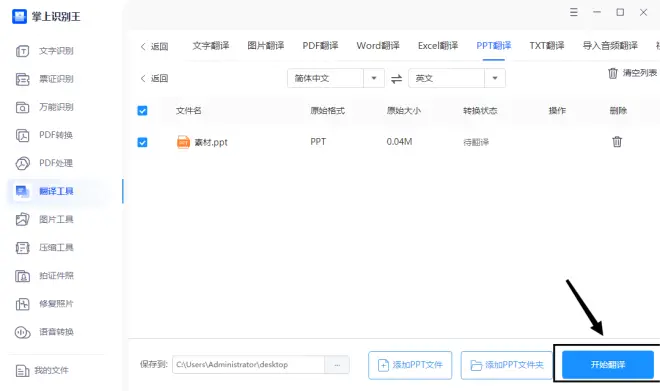Screen dimensions: 660x391
Task: Click the 文件名 column header
Action: tap(189, 111)
